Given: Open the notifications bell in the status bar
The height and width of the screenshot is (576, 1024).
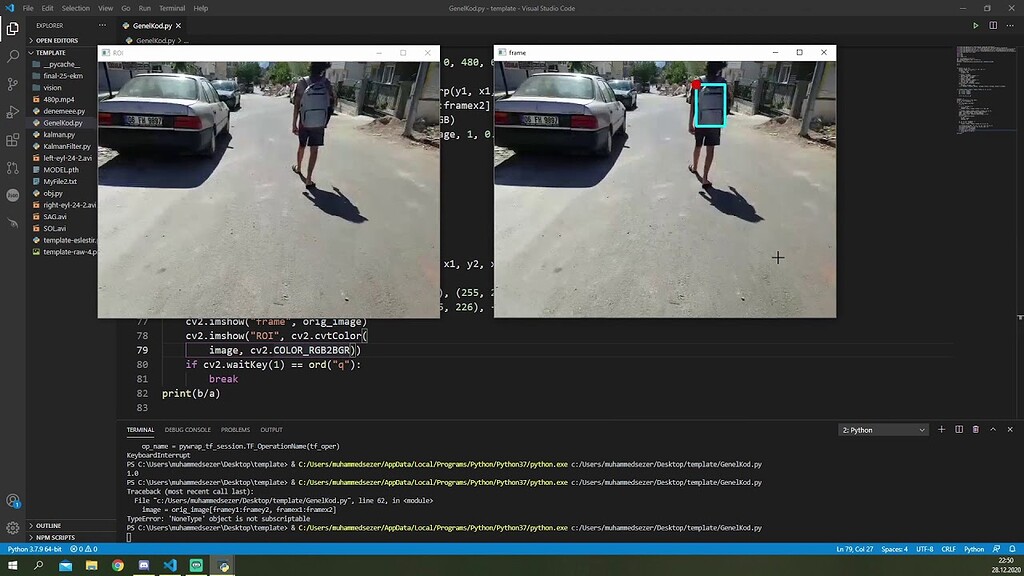Looking at the screenshot, I should click(x=1014, y=549).
